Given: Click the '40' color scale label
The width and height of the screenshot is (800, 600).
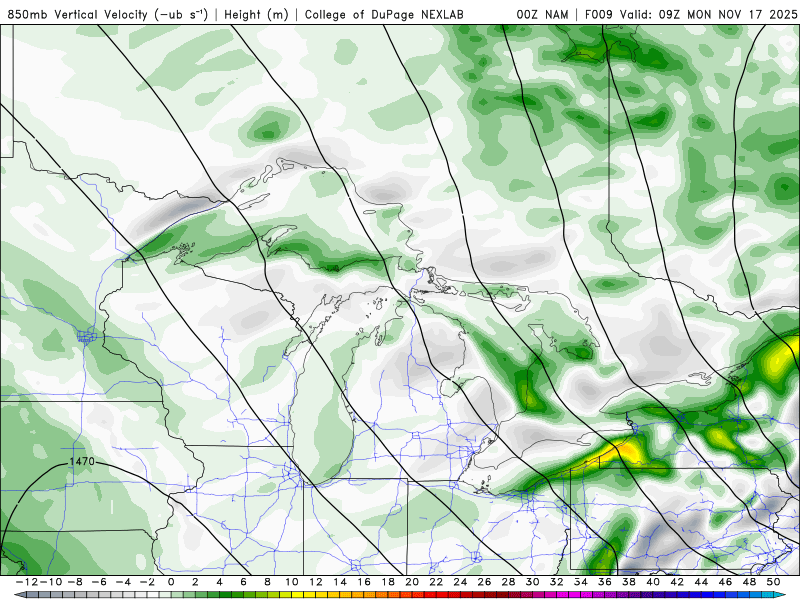Looking at the screenshot, I should tap(653, 582).
